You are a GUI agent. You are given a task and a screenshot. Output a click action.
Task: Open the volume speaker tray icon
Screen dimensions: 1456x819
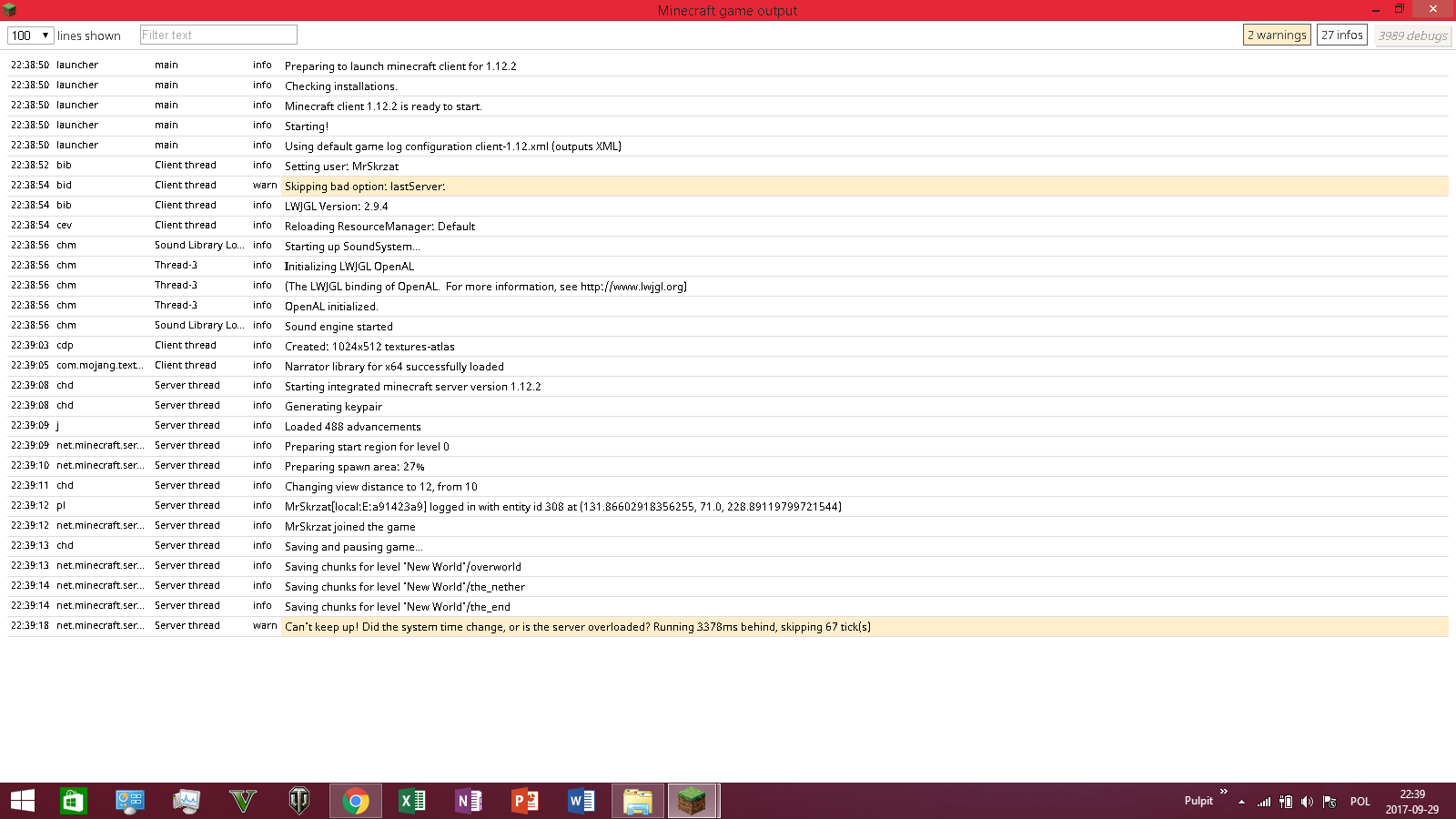tap(1308, 802)
